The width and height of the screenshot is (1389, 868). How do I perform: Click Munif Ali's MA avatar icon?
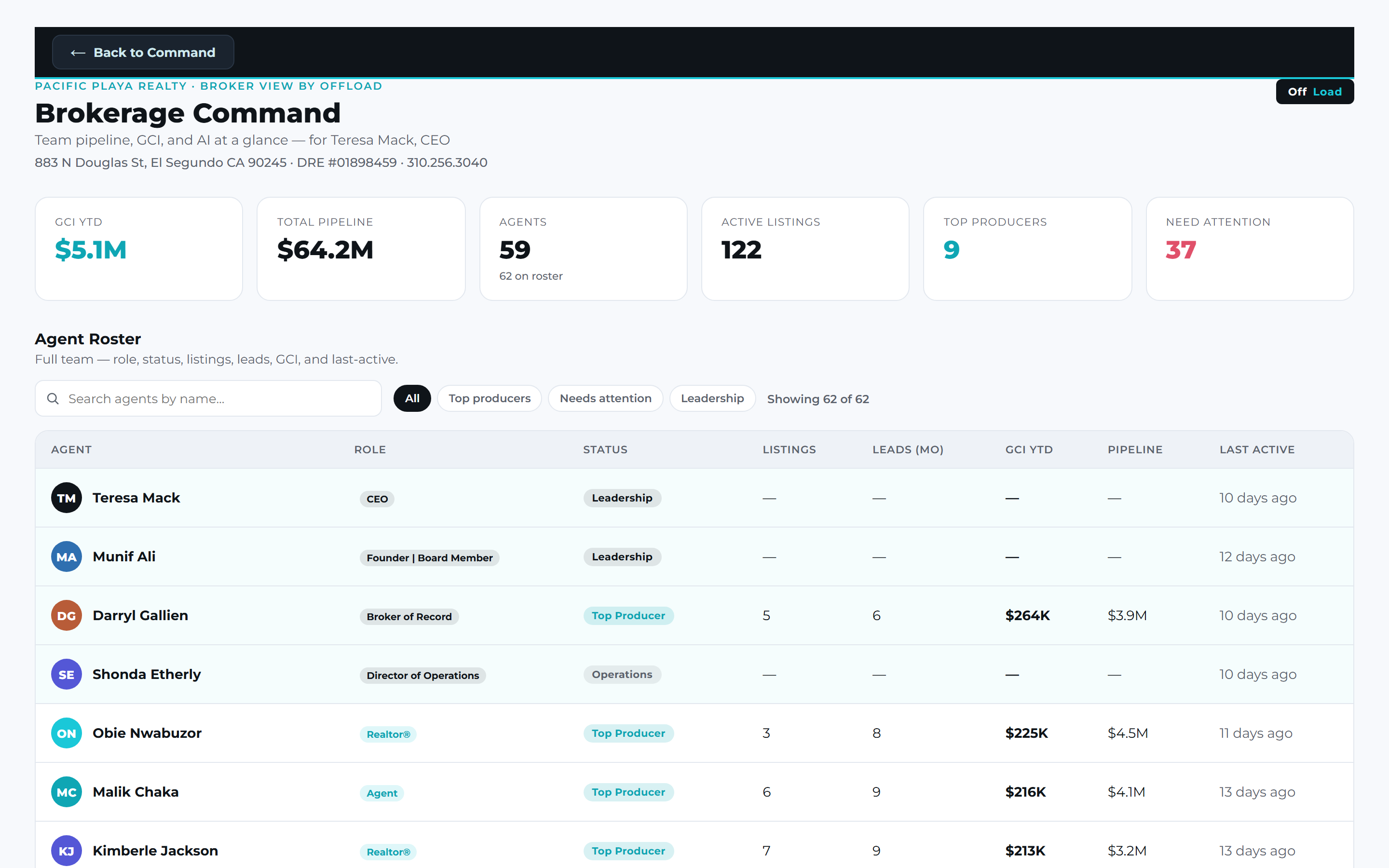point(66,556)
